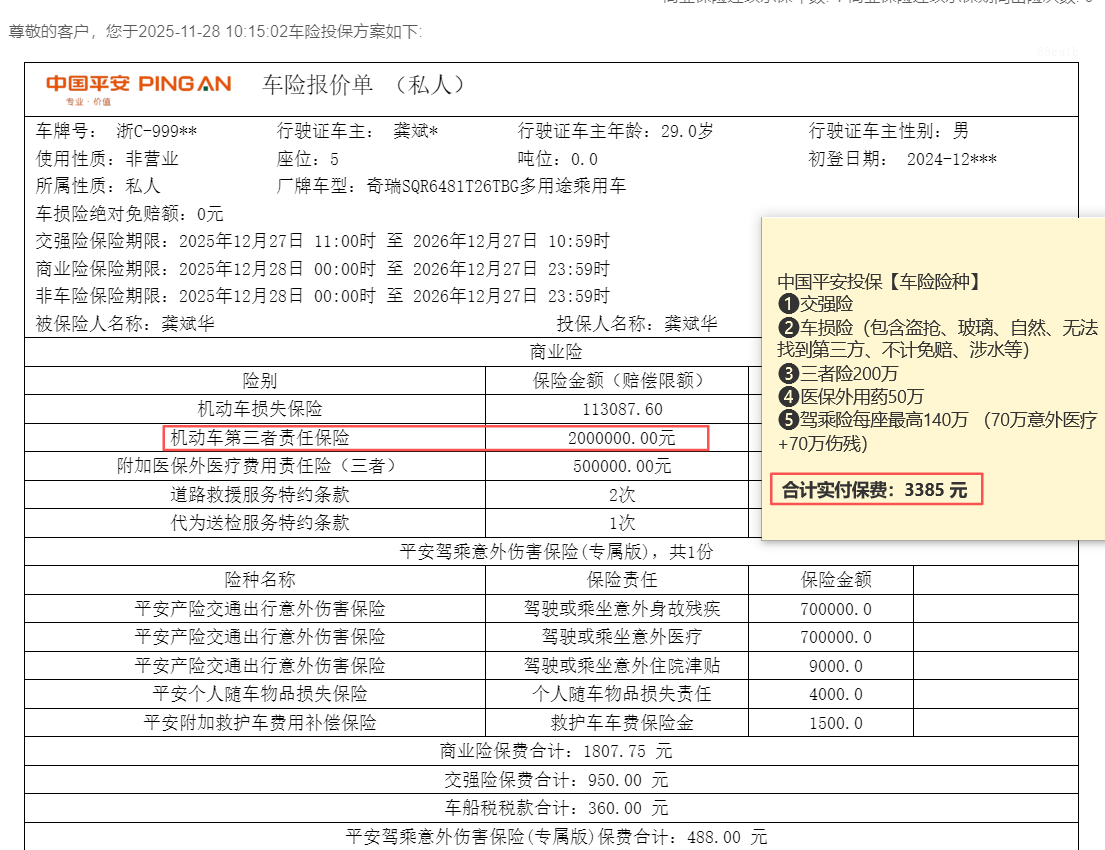
Task: Select 平安个人随车物品损失保险
Action: [259, 694]
